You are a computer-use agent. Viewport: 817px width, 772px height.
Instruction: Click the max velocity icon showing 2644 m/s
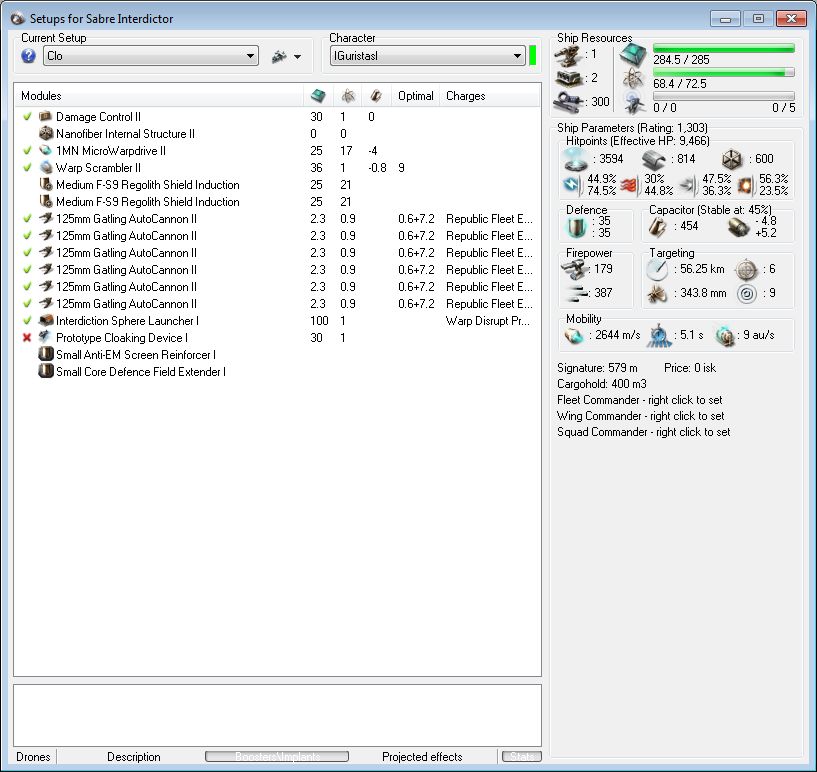(x=574, y=336)
